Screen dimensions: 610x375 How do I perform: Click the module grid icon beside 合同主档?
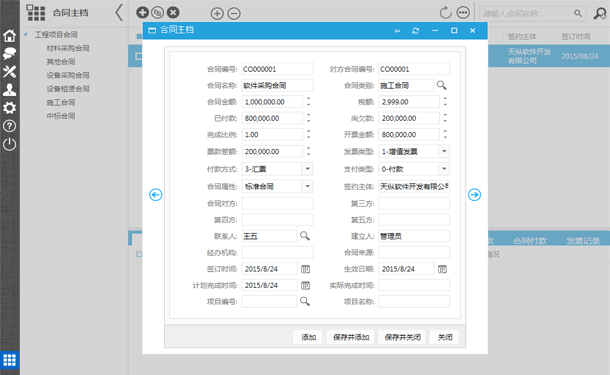pos(35,13)
